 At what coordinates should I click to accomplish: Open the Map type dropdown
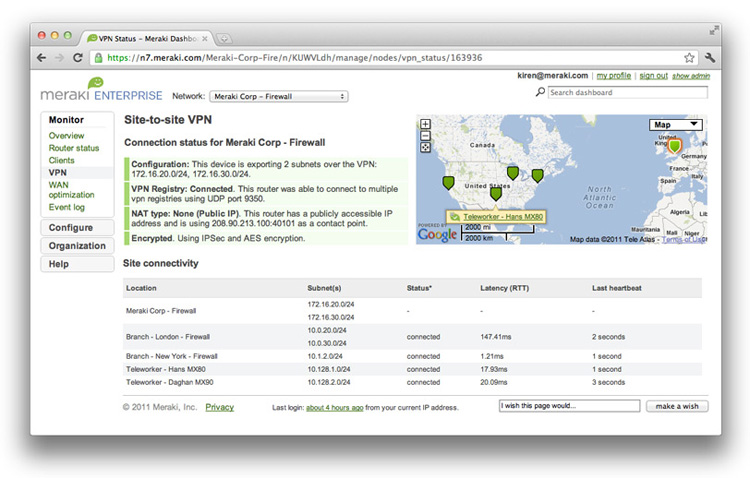point(675,124)
